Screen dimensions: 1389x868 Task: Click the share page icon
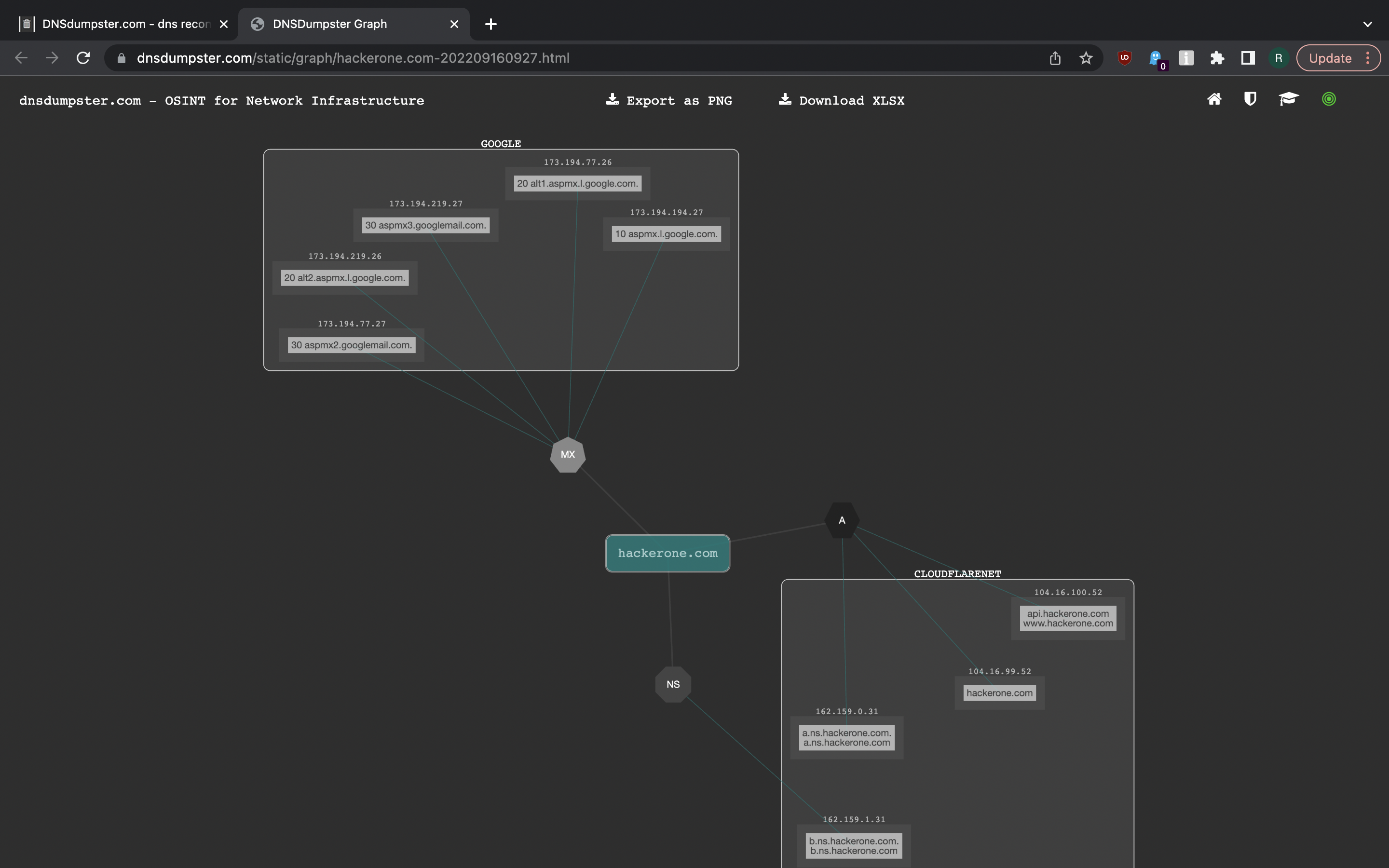(x=1055, y=58)
